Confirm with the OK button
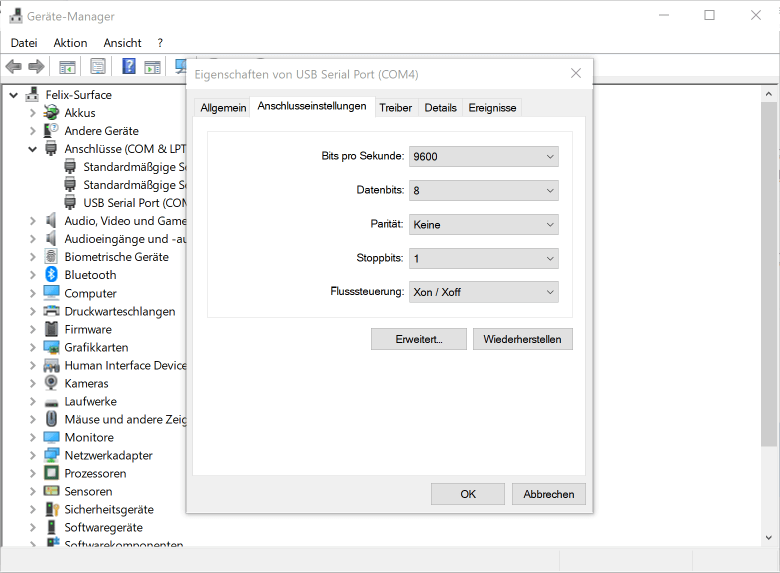The height and width of the screenshot is (573, 780). 468,494
